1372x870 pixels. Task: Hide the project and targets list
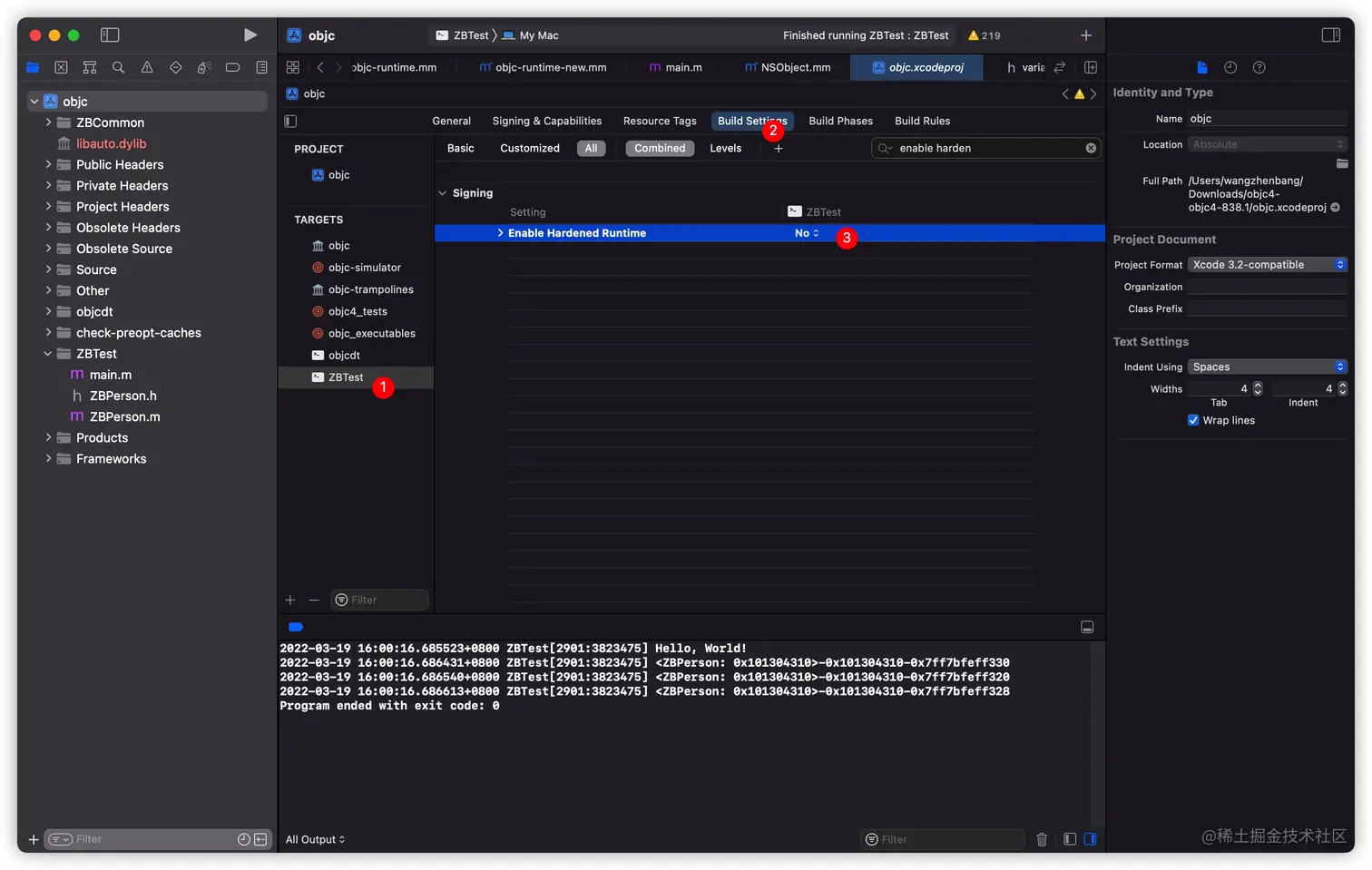point(290,121)
